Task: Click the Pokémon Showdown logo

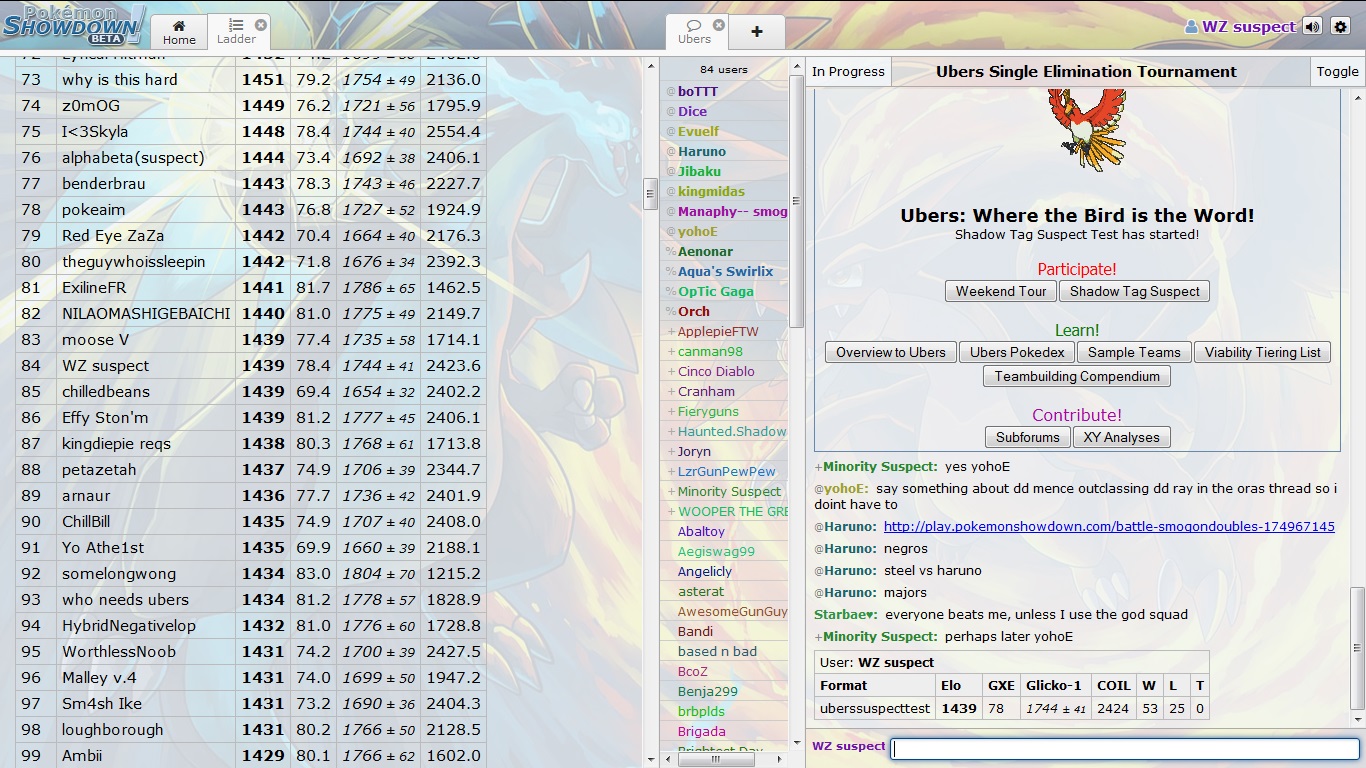Action: pyautogui.click(x=74, y=24)
